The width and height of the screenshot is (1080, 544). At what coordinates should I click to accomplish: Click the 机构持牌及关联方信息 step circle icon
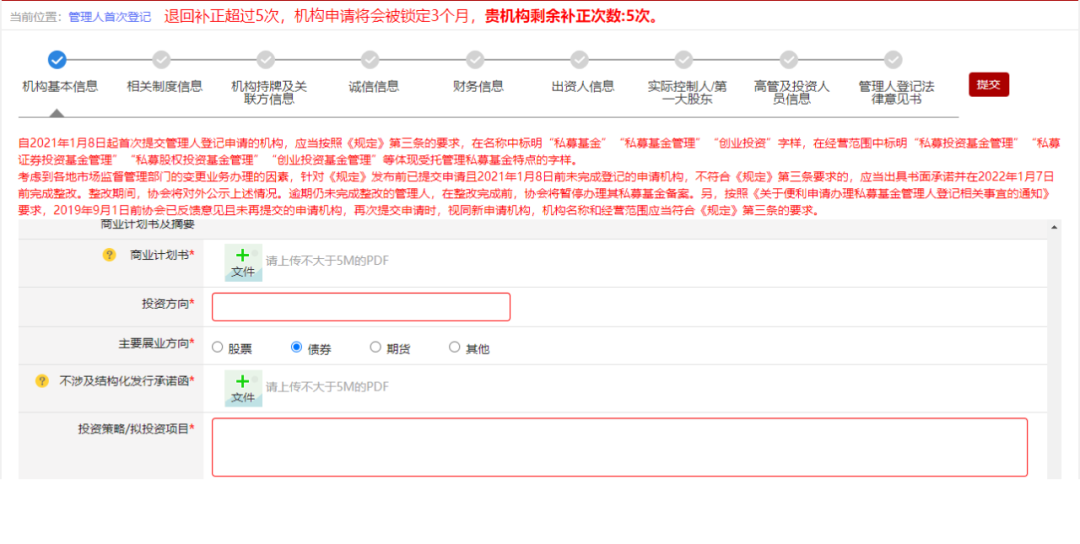266,60
